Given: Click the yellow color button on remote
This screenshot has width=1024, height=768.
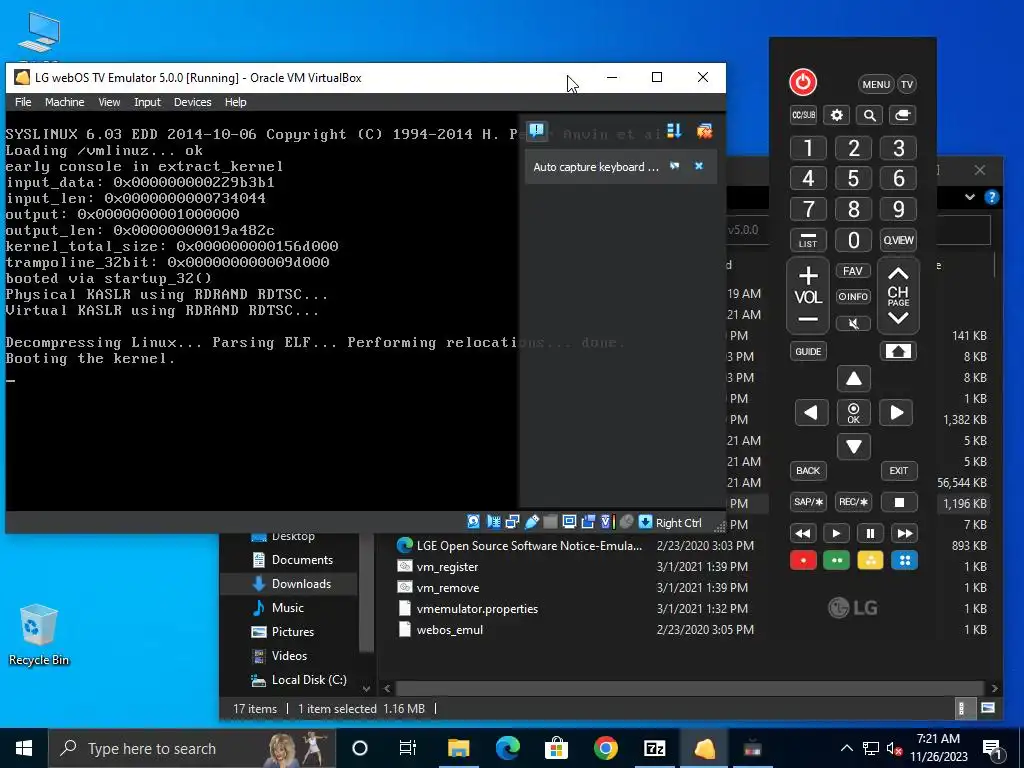Looking at the screenshot, I should pos(870,560).
